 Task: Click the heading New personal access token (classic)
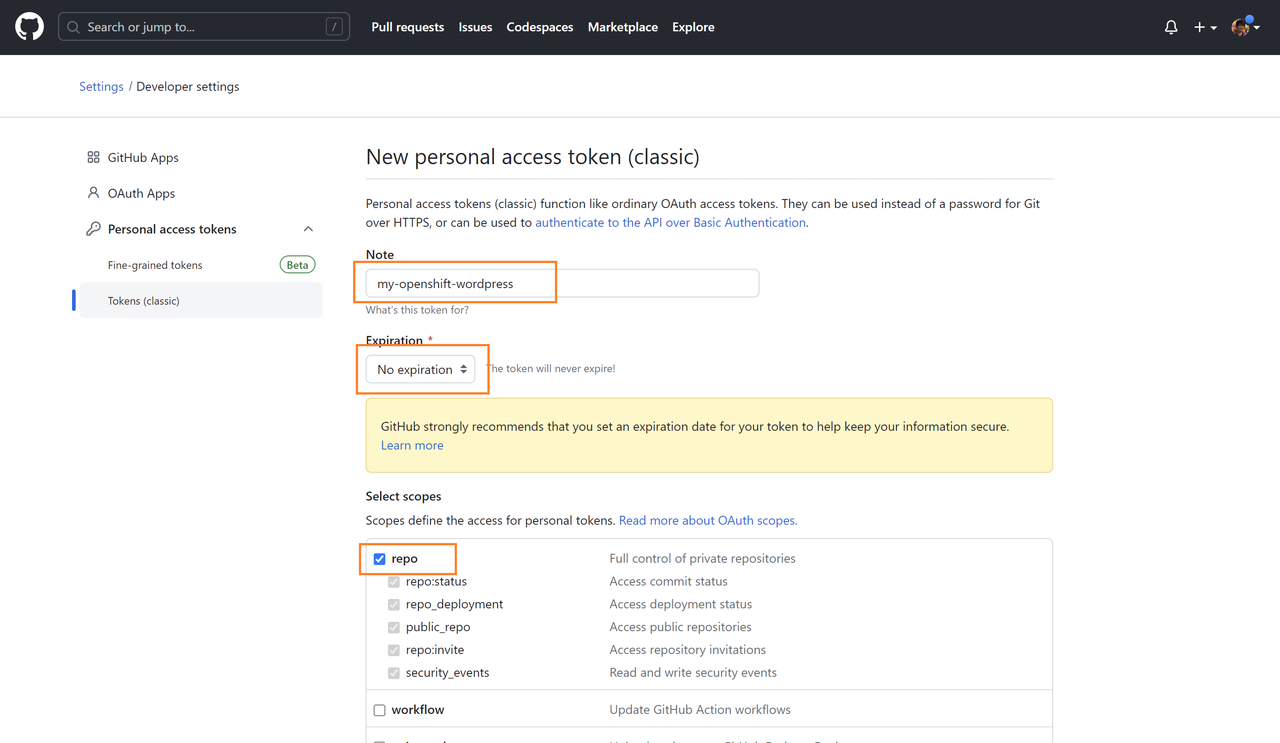pyautogui.click(x=533, y=157)
